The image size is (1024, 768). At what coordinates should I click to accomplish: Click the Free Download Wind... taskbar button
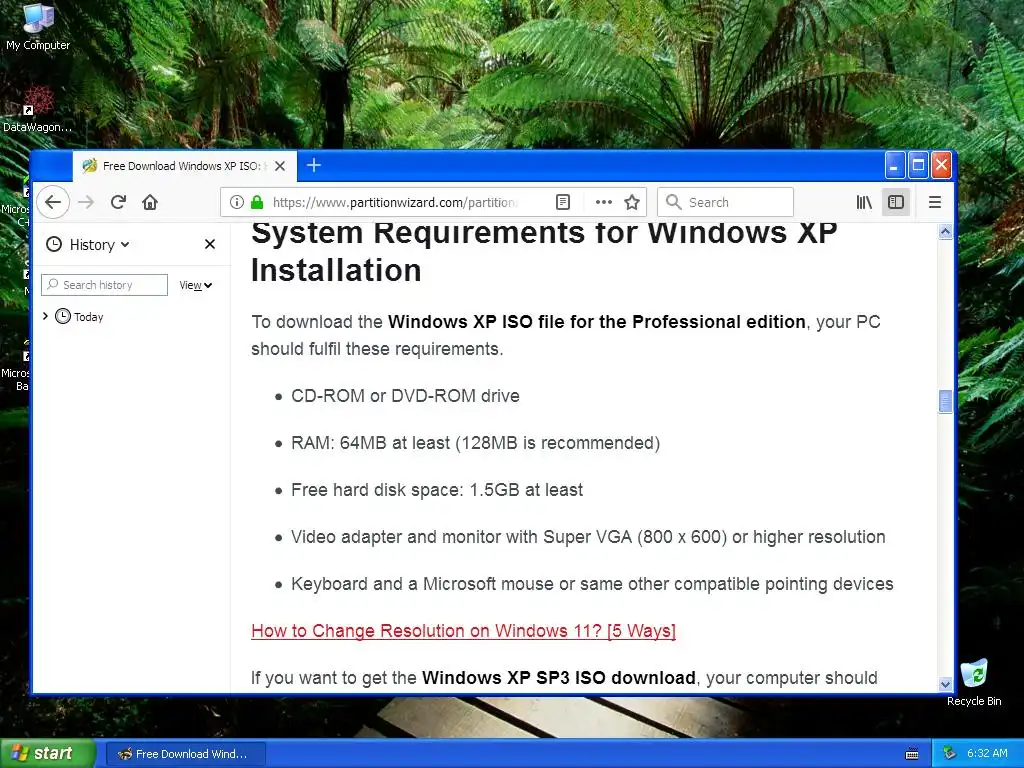[185, 754]
